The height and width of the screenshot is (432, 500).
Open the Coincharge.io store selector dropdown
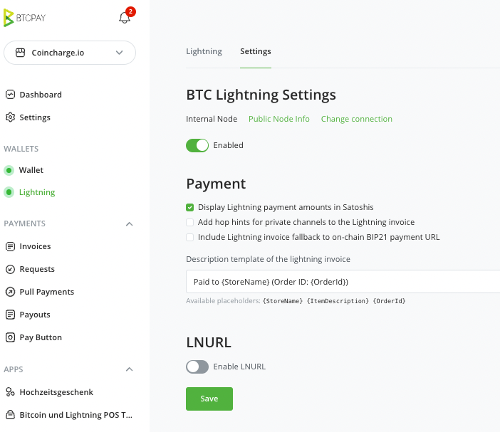70,53
